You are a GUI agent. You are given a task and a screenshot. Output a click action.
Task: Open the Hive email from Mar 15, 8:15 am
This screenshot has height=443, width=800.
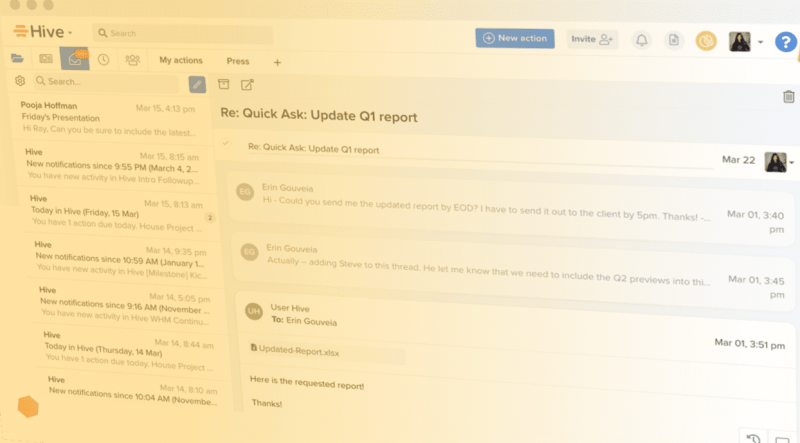[113, 166]
